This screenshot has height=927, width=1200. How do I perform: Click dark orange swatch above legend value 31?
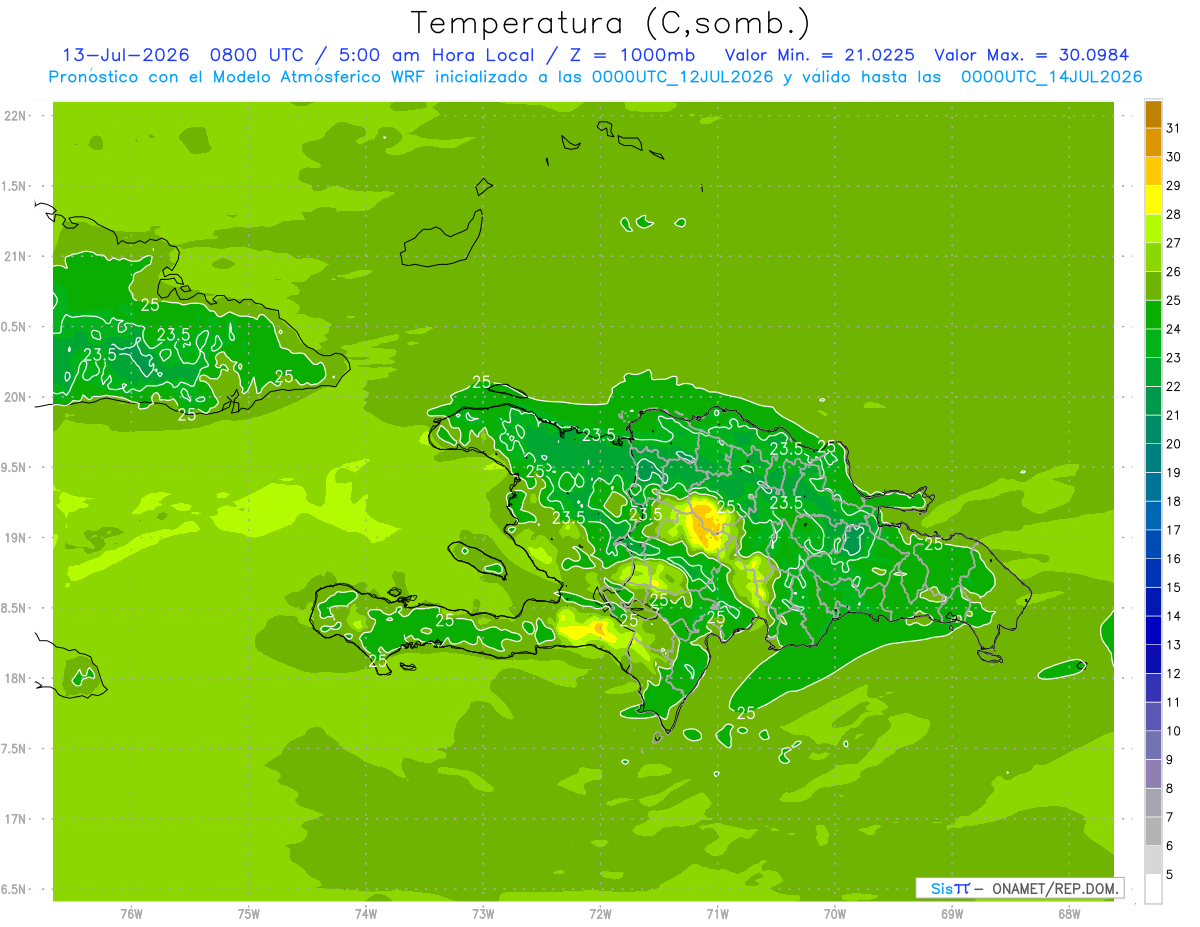tap(1153, 114)
